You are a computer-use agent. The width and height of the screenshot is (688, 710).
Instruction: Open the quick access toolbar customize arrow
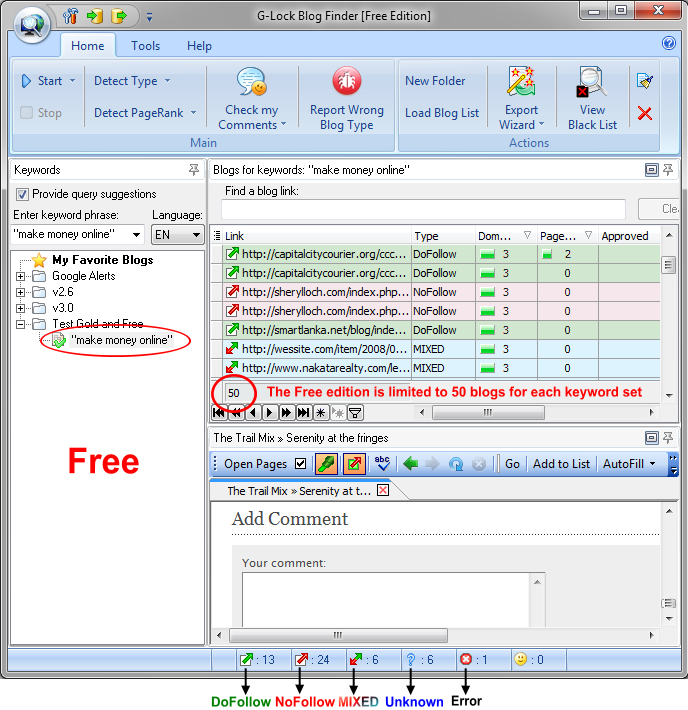pos(149,17)
